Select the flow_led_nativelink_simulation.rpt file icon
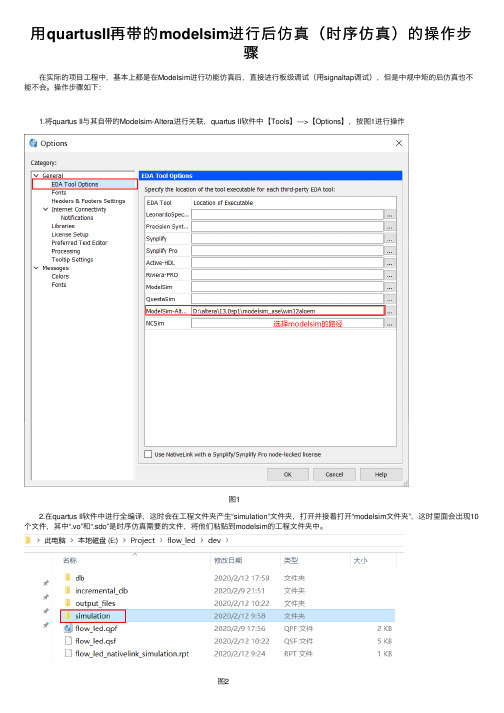 [x=68, y=653]
